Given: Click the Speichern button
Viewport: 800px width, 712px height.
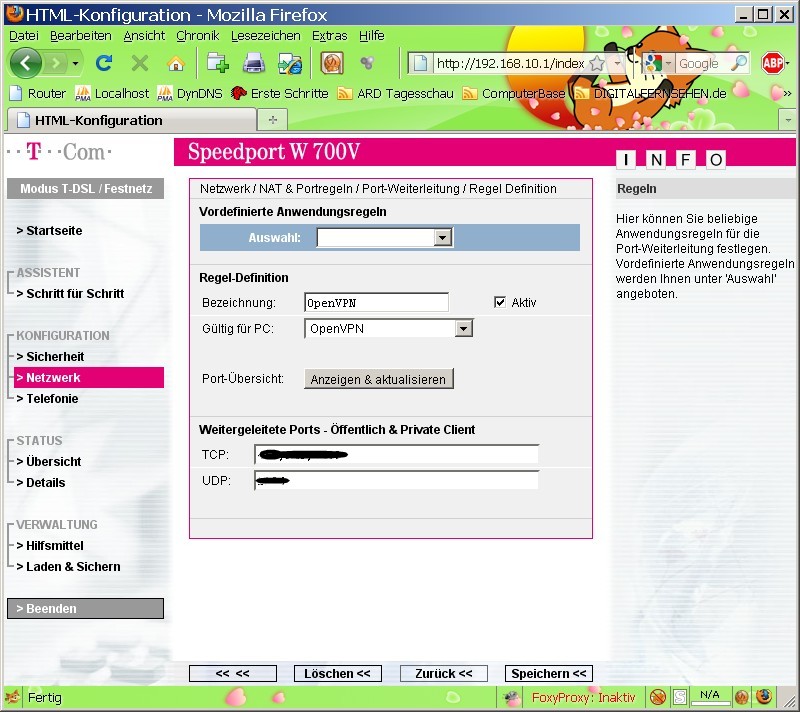Looking at the screenshot, I should pyautogui.click(x=548, y=673).
